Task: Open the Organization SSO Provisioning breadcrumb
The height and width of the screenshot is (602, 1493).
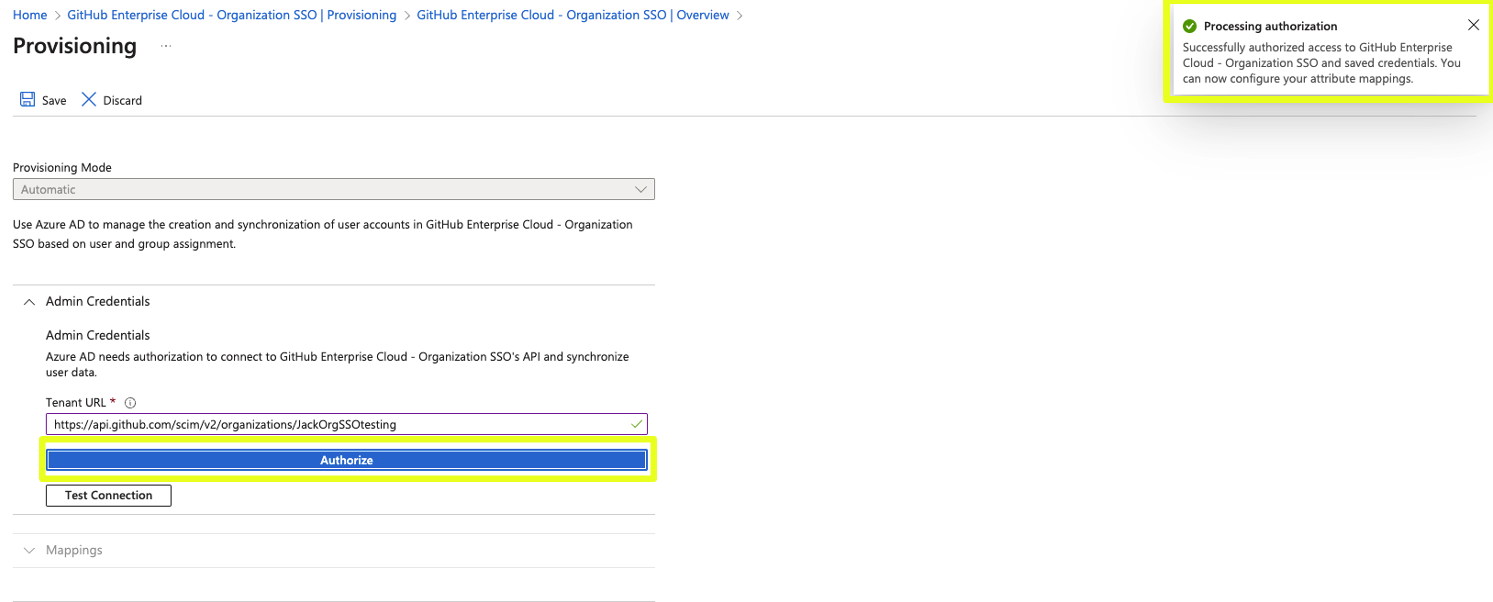Action: point(232,15)
